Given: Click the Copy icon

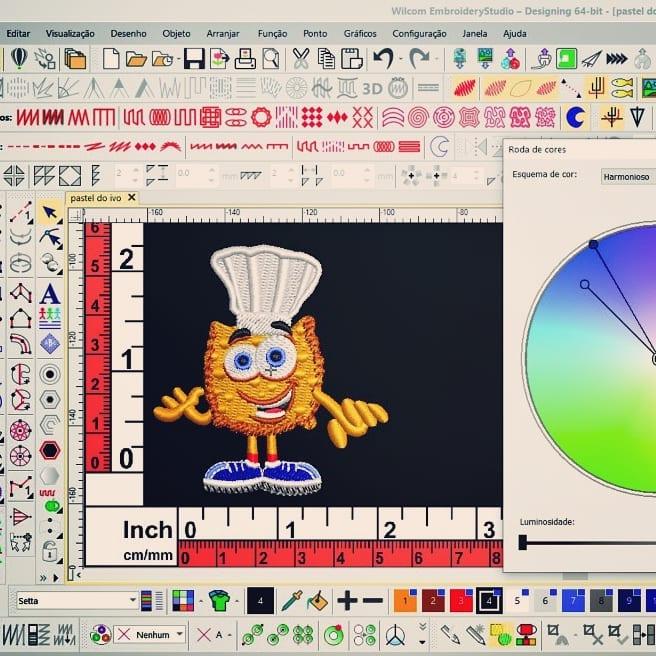Looking at the screenshot, I should 326,59.
